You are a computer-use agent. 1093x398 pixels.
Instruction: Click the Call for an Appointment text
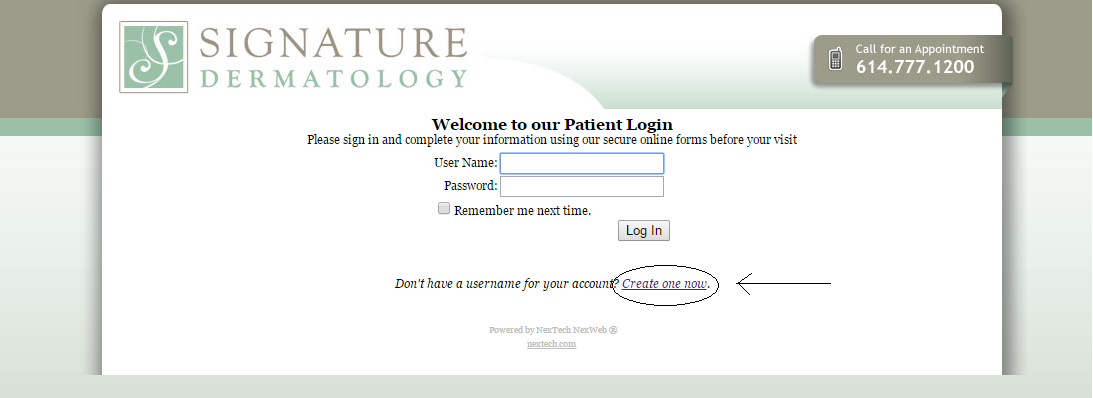pos(919,49)
